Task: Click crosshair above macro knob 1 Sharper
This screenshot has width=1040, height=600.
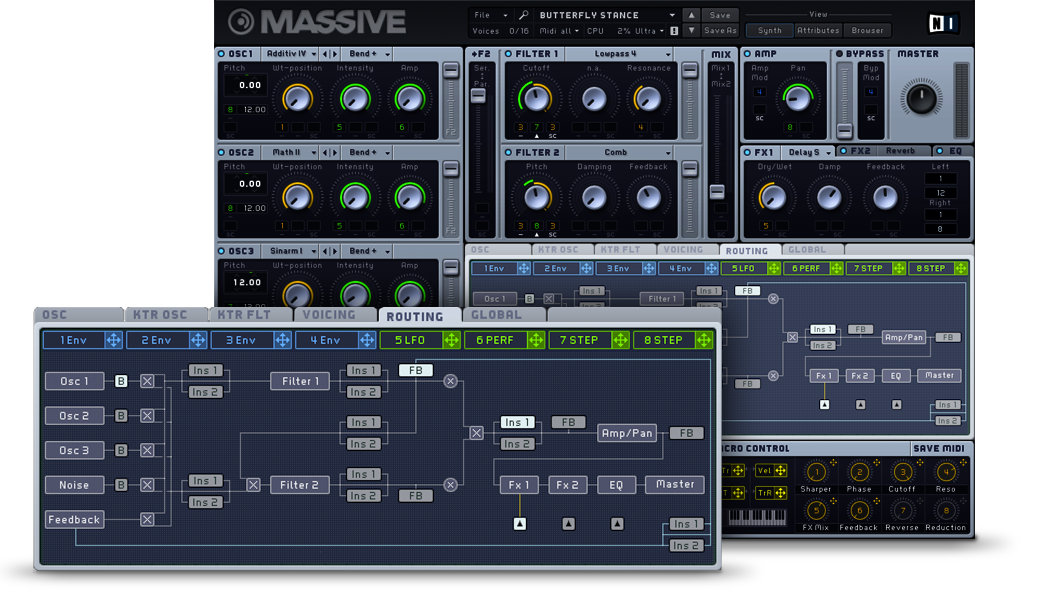Action: (x=833, y=463)
